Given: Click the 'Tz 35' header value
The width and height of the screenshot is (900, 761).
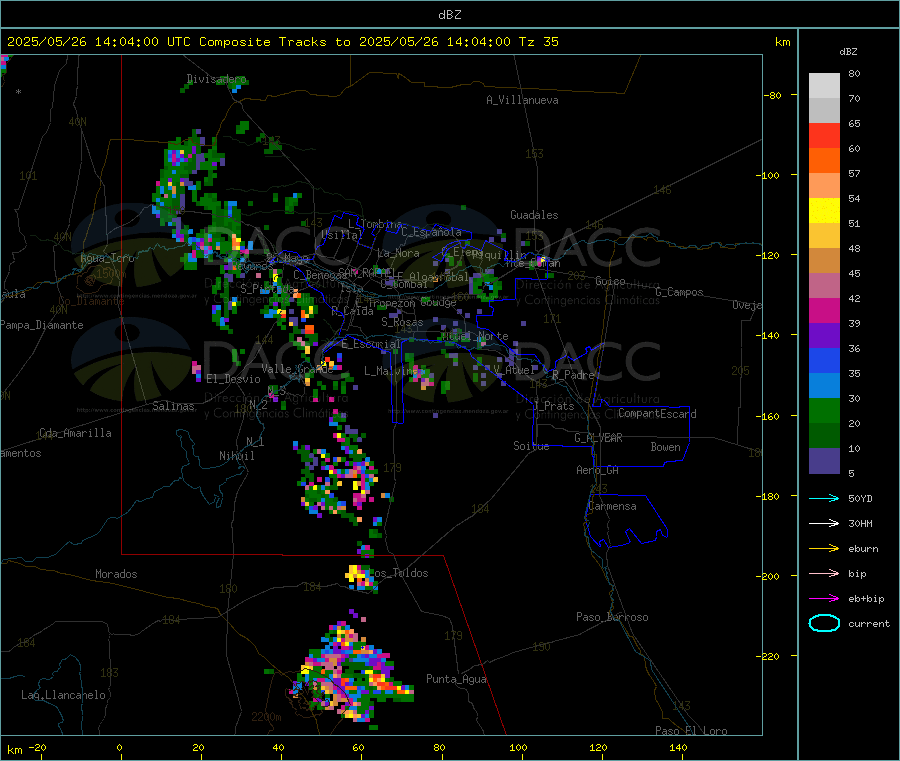Looking at the screenshot, I should tap(538, 42).
